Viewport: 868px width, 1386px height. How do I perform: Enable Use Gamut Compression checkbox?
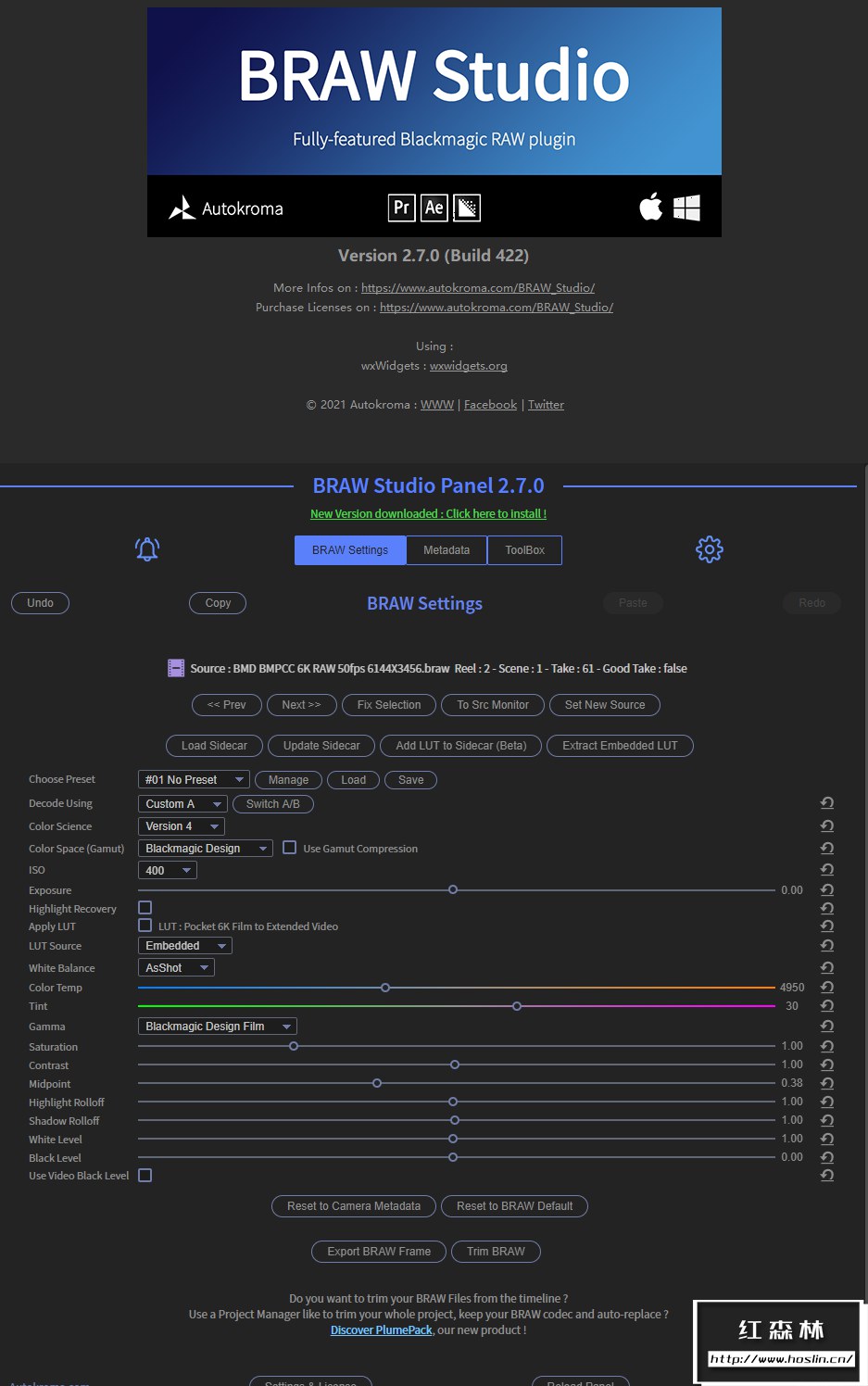point(289,848)
